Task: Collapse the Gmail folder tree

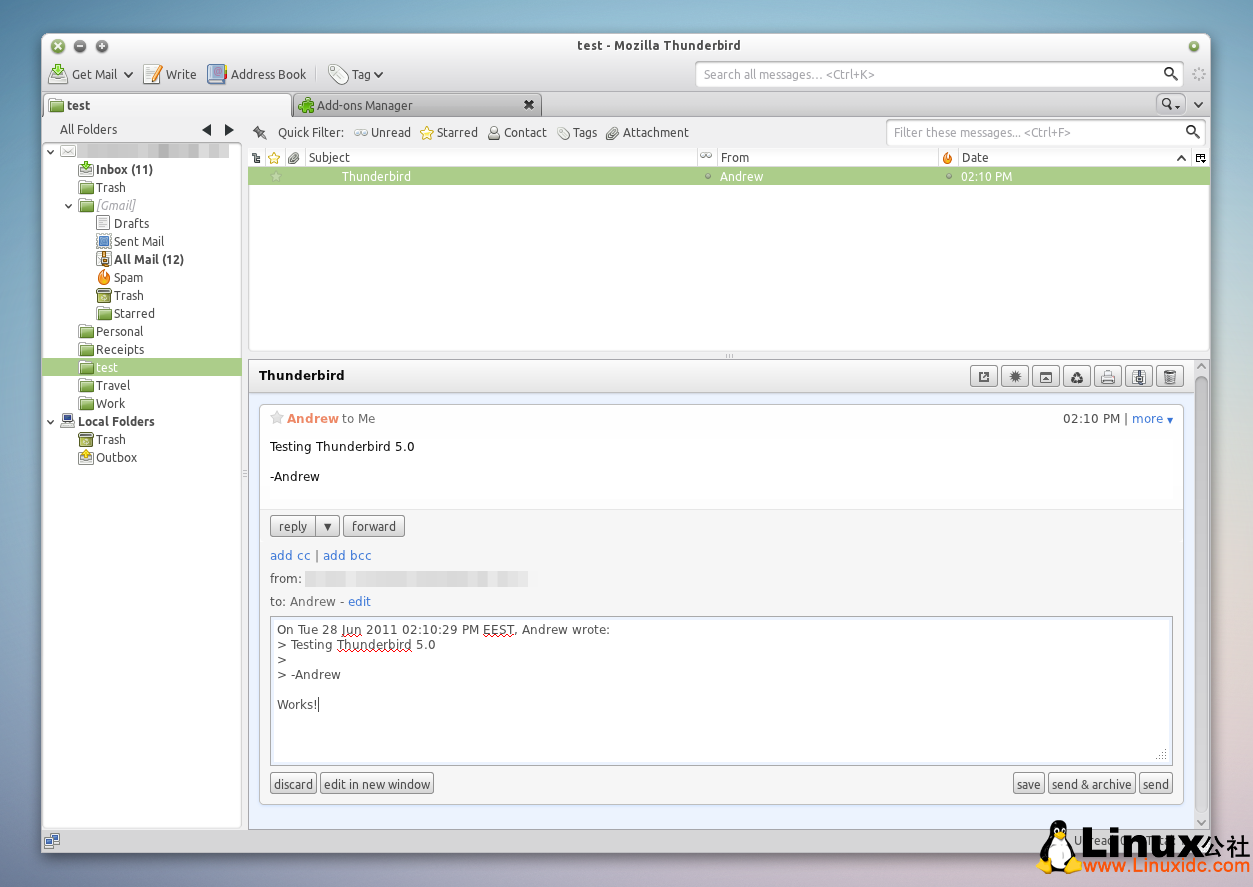Action: (x=68, y=205)
